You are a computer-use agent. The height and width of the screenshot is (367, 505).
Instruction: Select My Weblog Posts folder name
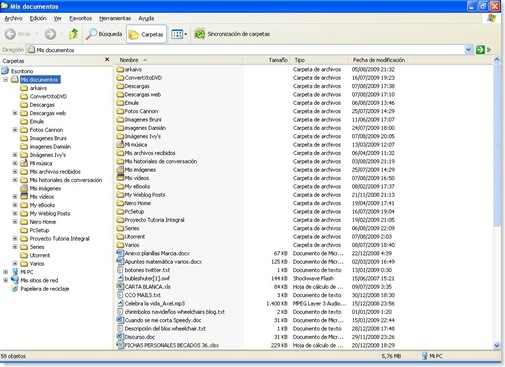[145, 195]
